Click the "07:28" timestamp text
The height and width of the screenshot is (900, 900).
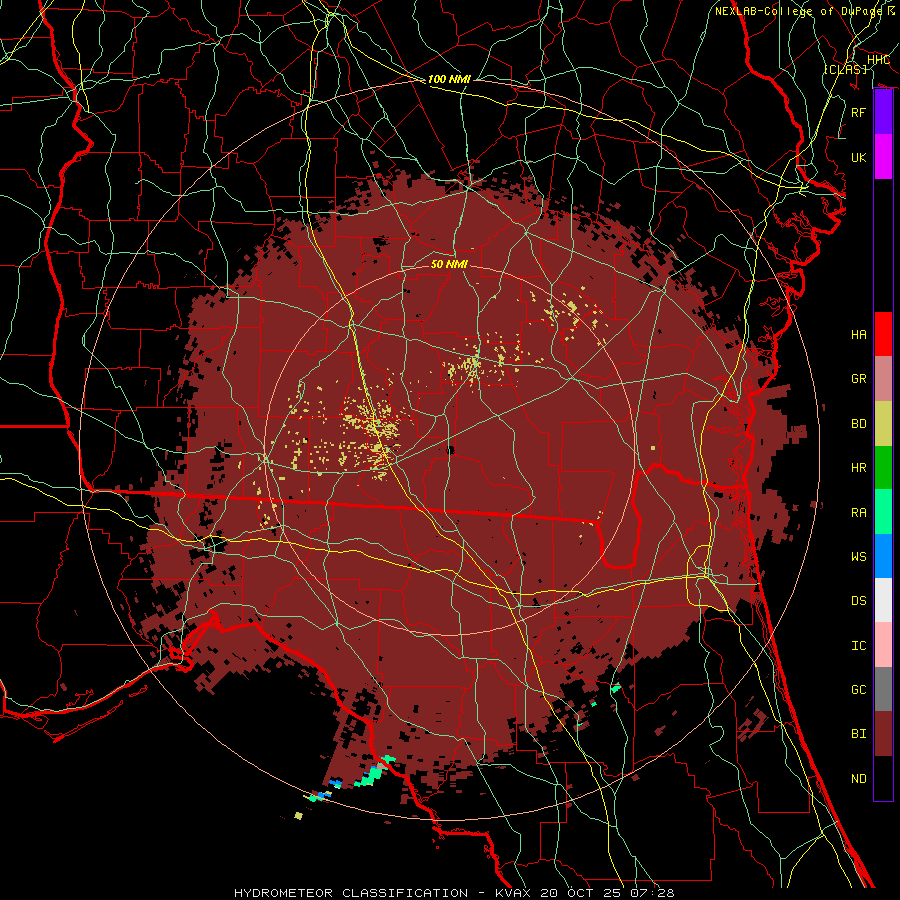point(653,893)
